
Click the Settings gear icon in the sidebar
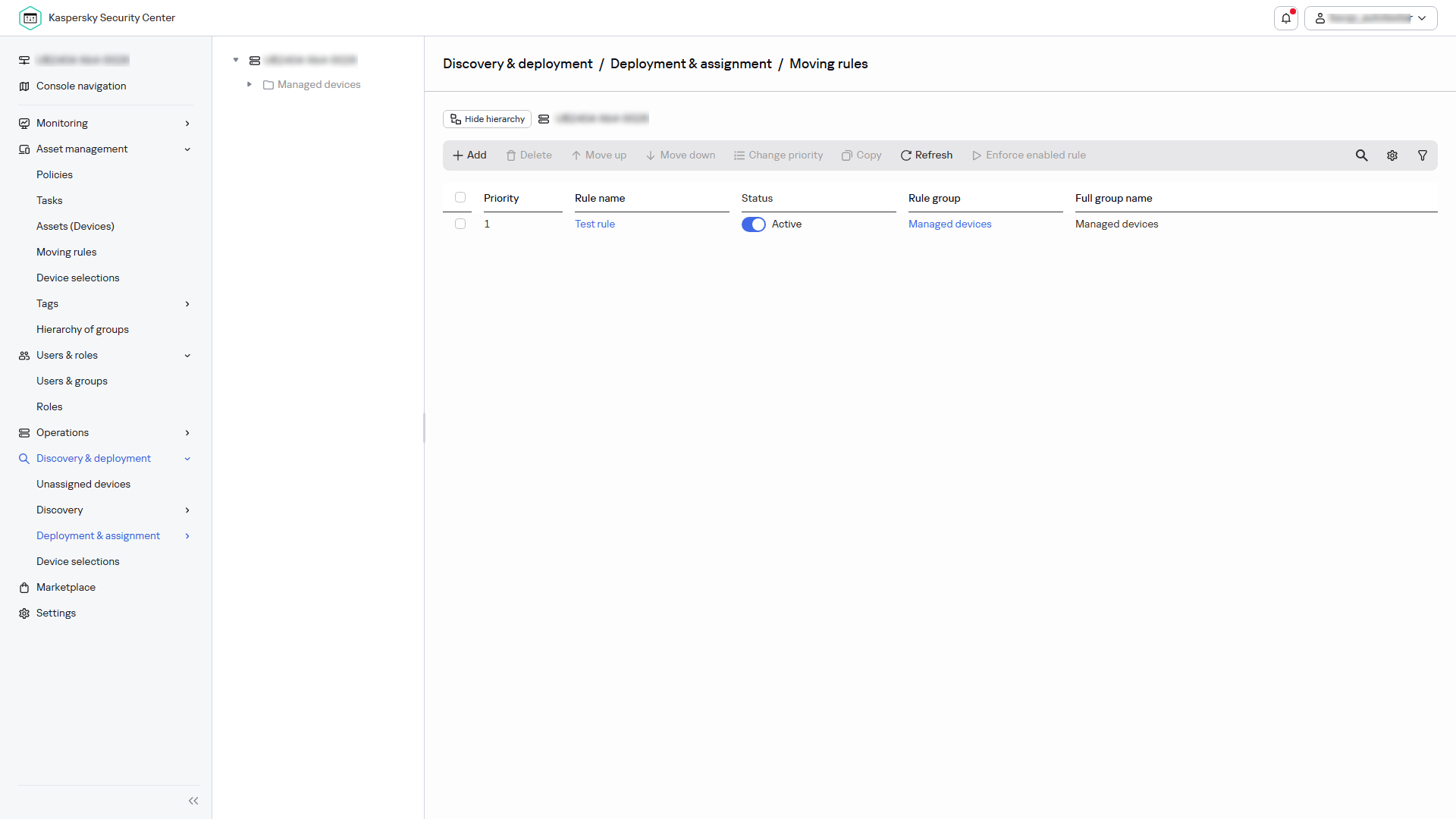[x=24, y=613]
